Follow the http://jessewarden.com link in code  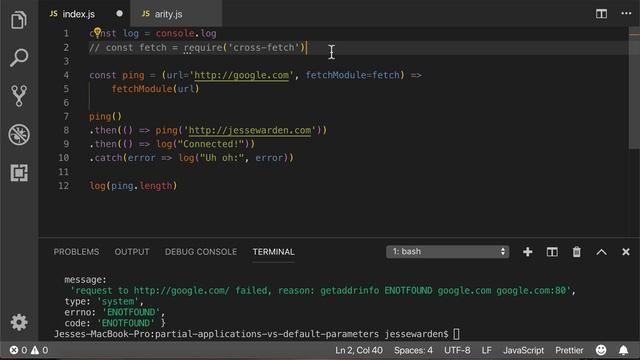coord(249,130)
